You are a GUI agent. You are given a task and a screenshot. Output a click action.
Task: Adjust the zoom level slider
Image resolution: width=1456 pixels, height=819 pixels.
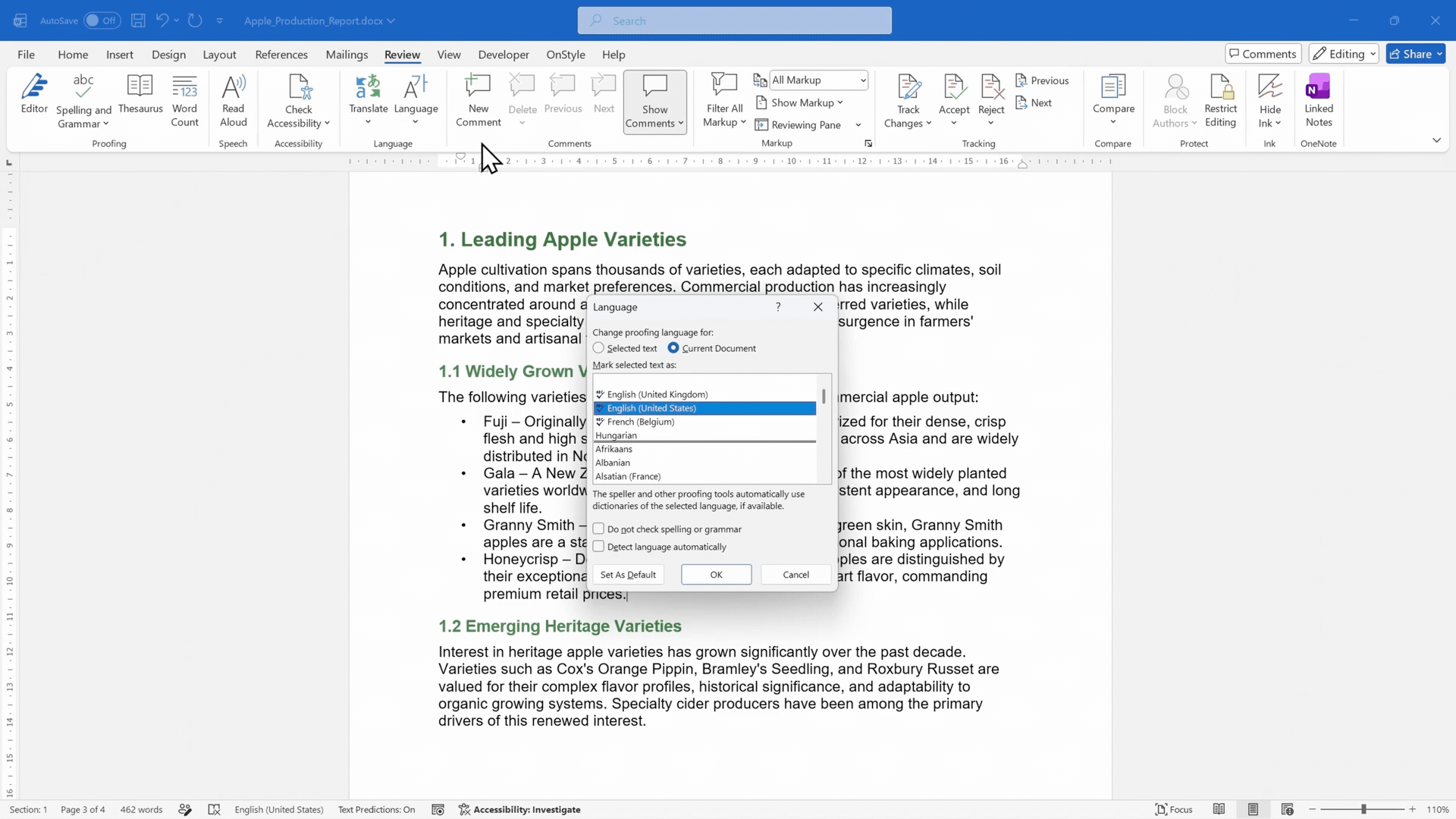[1363, 809]
